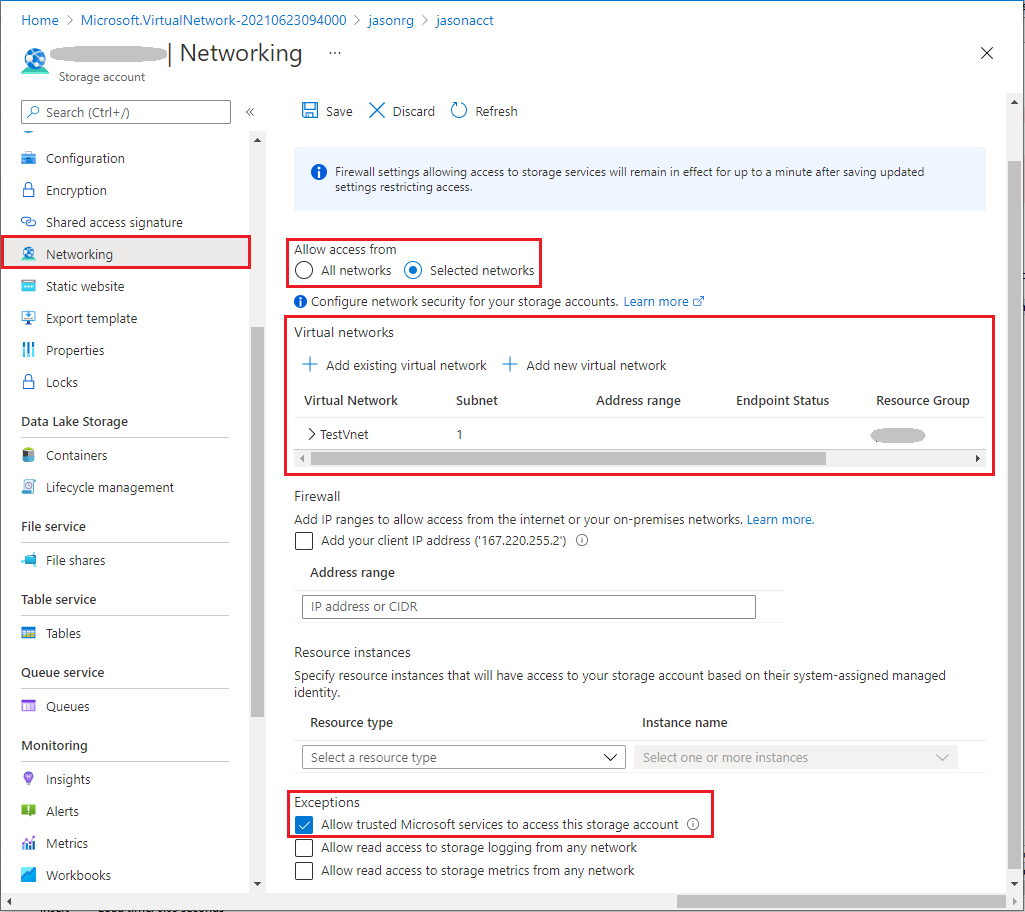Screen dimensions: 1025x912
Task: Click the Locks padlock icon
Action: click(29, 382)
